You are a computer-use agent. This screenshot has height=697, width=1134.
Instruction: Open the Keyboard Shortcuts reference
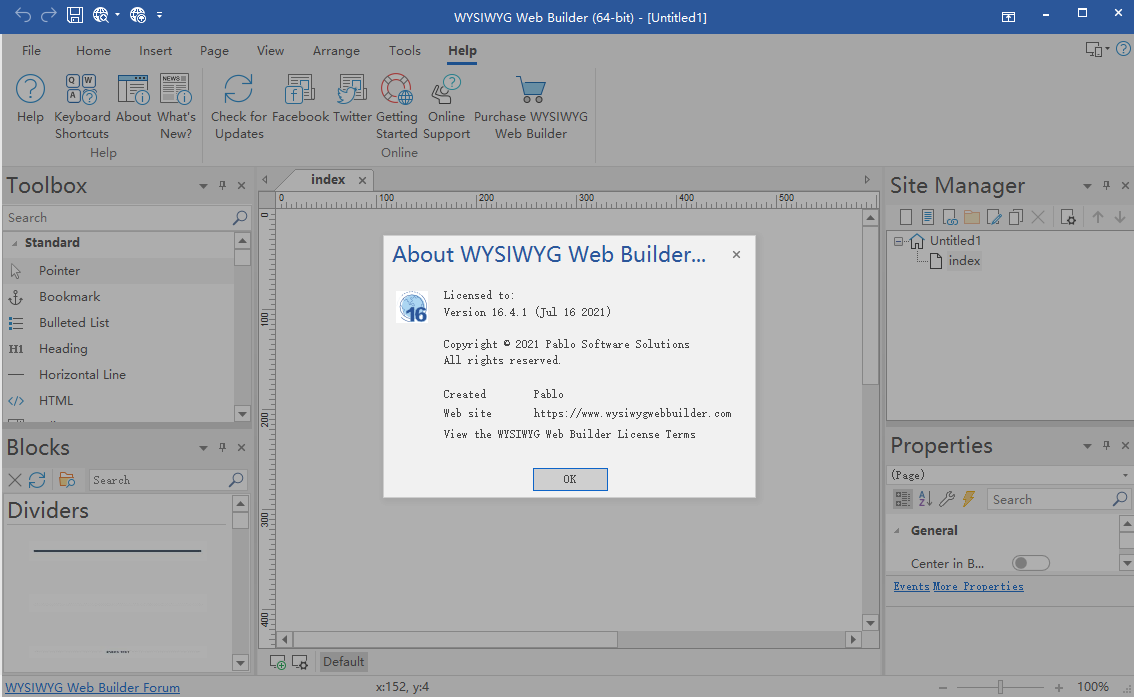tap(81, 90)
